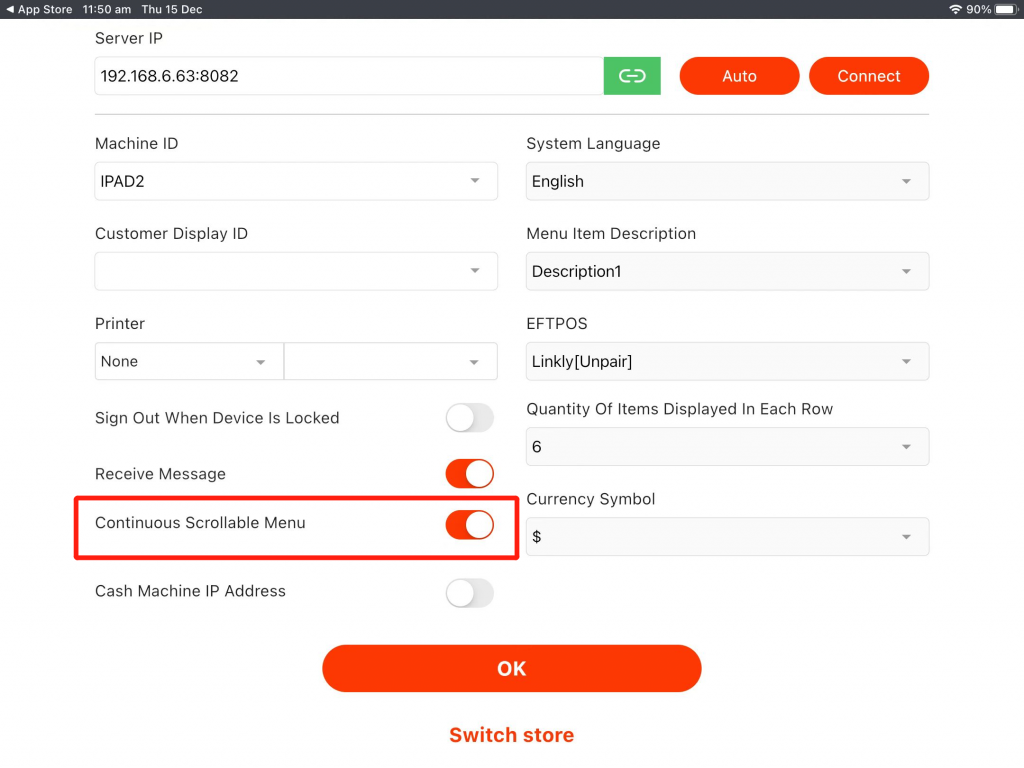Tap the battery indicator icon

[x=1005, y=9]
